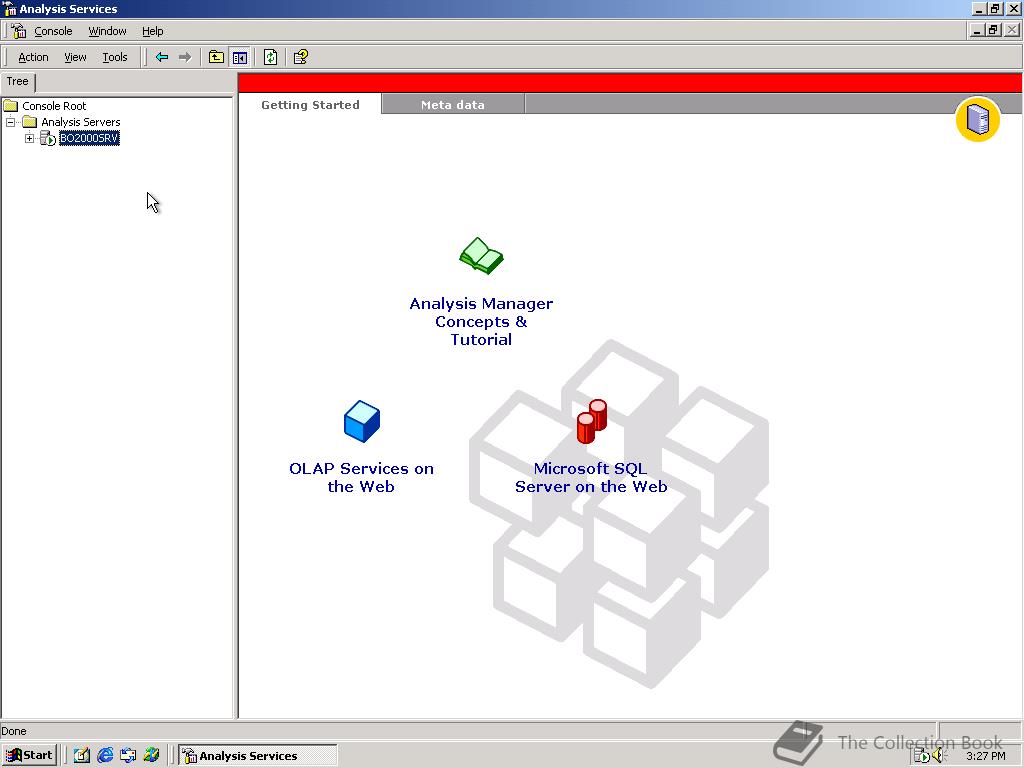Click the Start button
This screenshot has height=768, width=1024.
click(29, 756)
